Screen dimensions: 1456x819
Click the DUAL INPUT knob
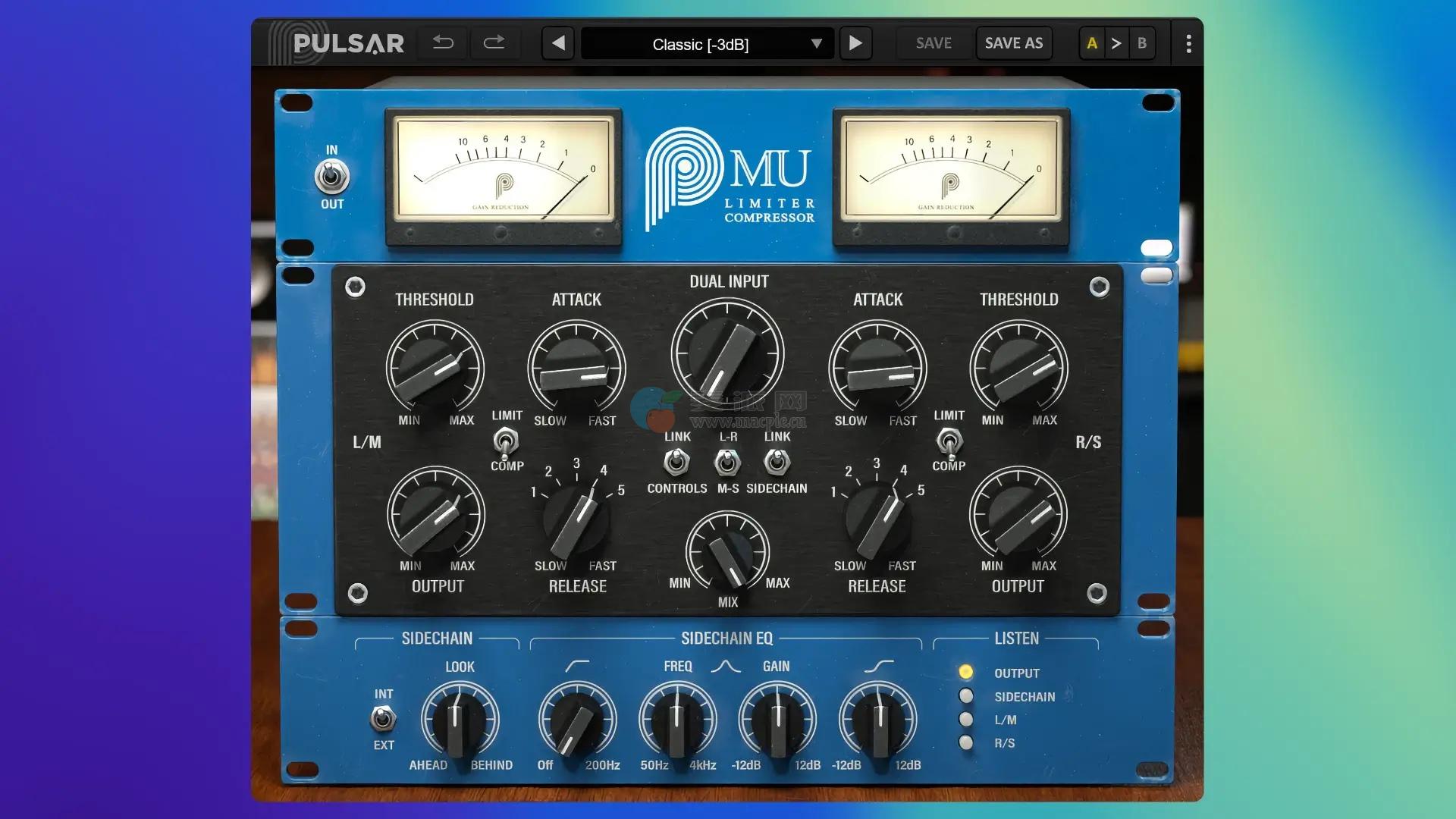pos(727,354)
